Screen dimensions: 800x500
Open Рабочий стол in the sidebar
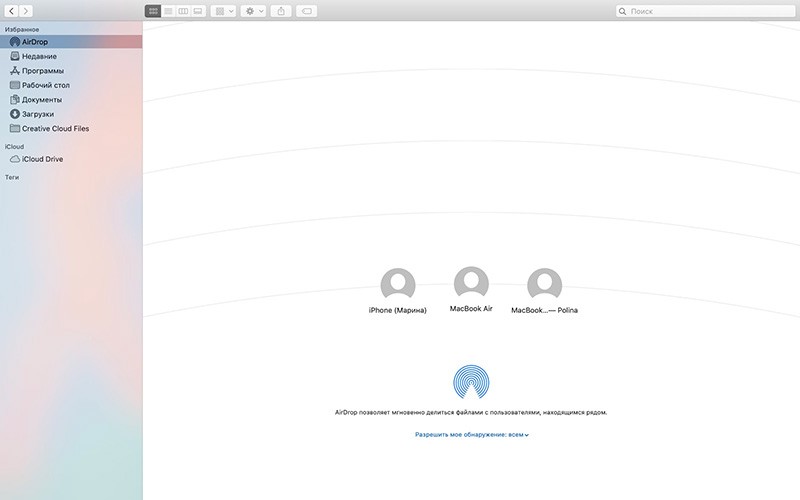pos(71,85)
